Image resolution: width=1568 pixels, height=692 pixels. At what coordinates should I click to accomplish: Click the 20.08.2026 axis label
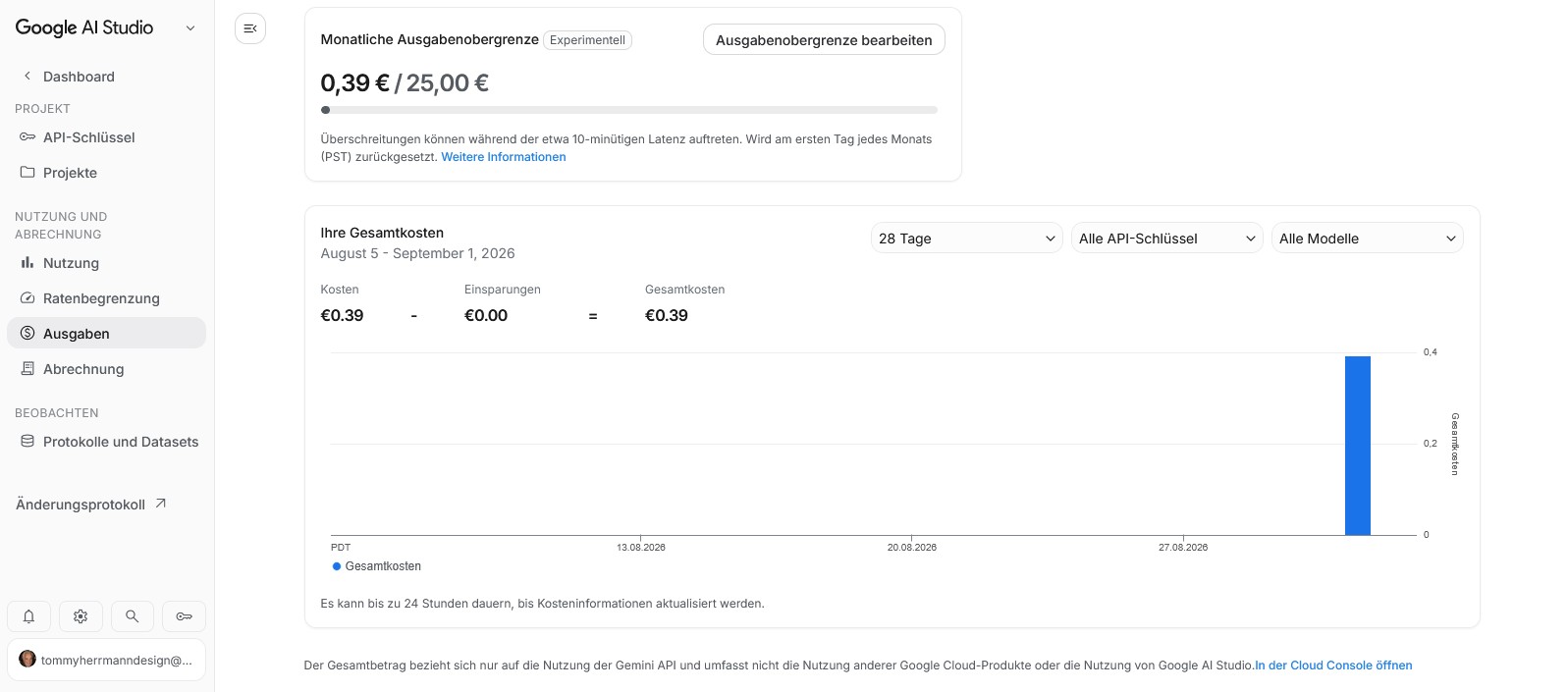[912, 547]
